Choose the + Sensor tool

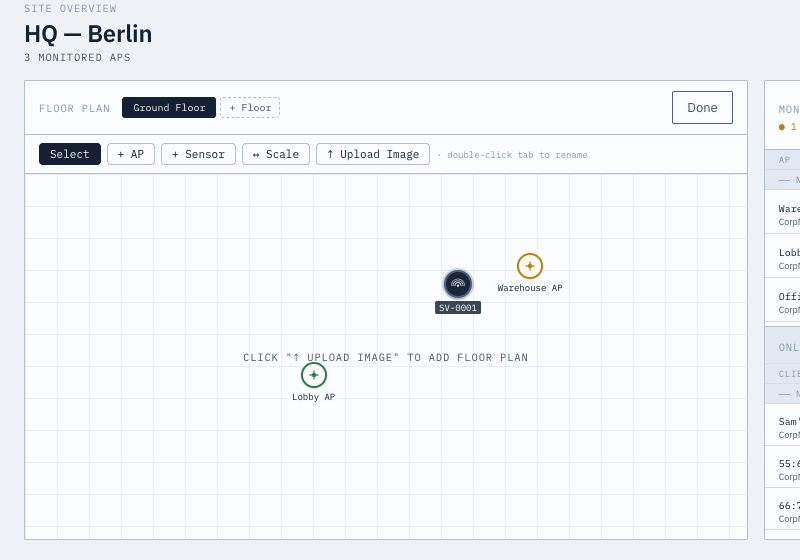[198, 154]
